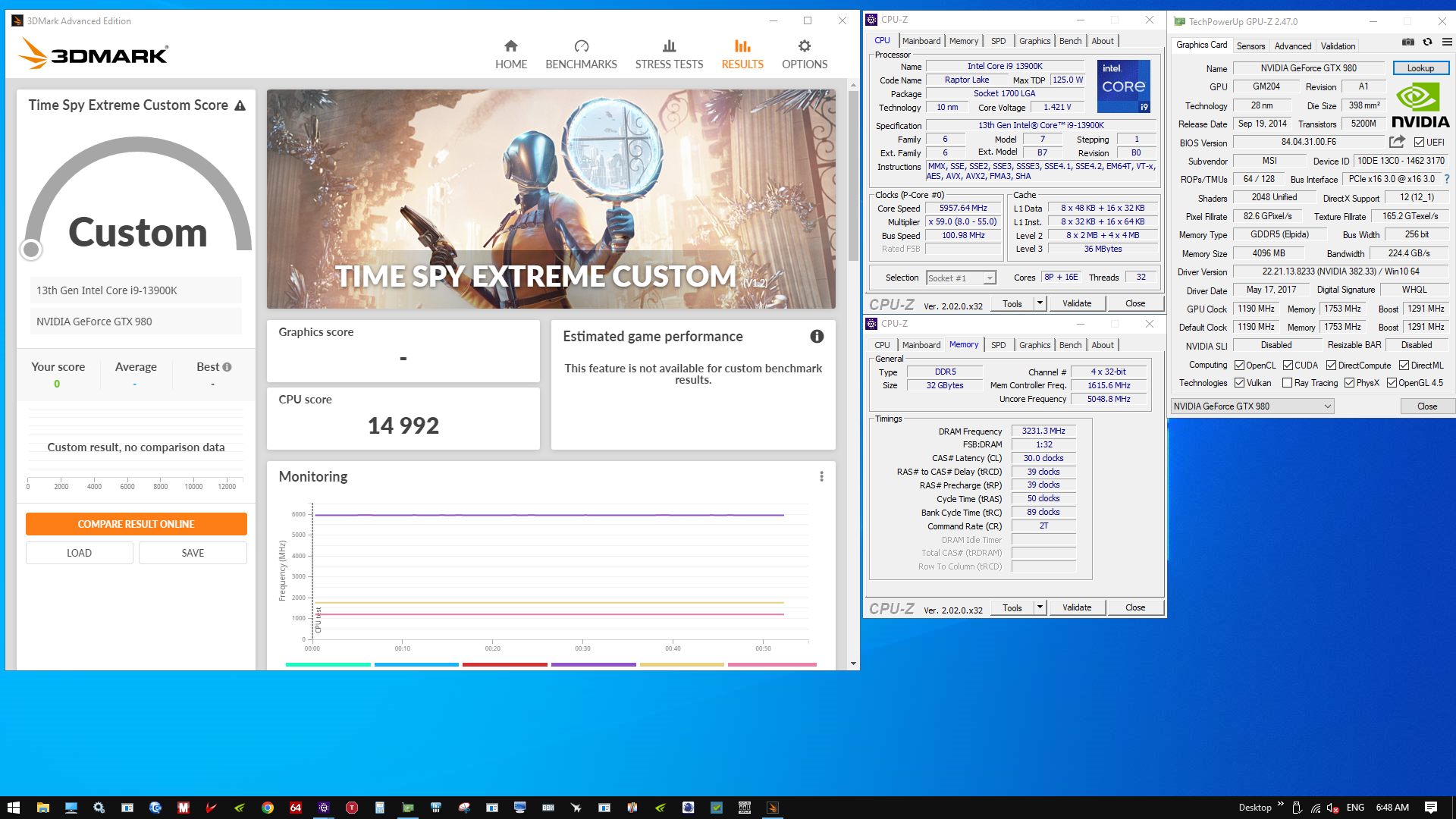Expand the Socket #1 selection dropdown
This screenshot has width=1456, height=819.
pos(990,278)
